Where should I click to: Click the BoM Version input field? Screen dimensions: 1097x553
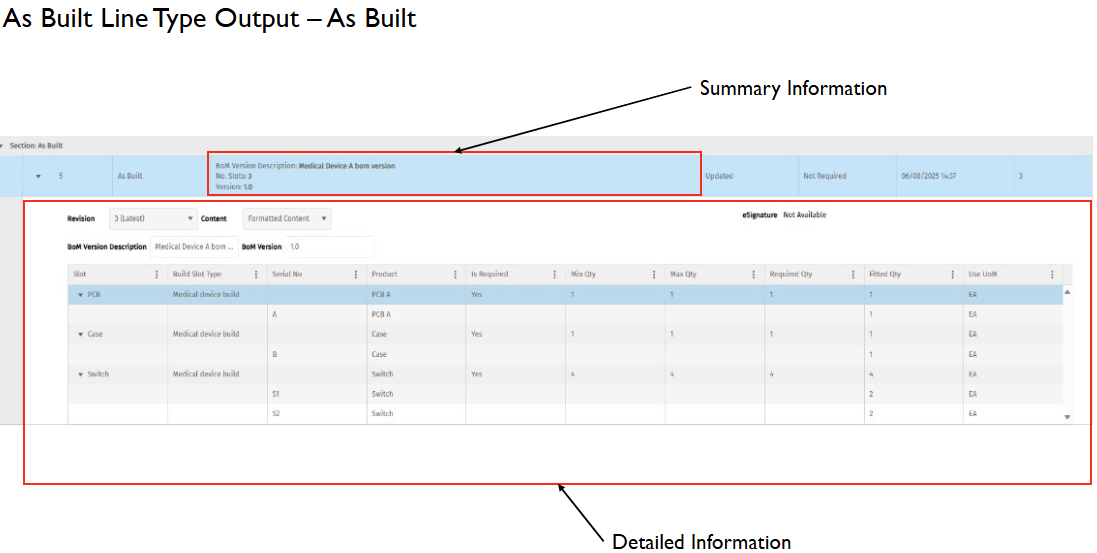[x=329, y=247]
